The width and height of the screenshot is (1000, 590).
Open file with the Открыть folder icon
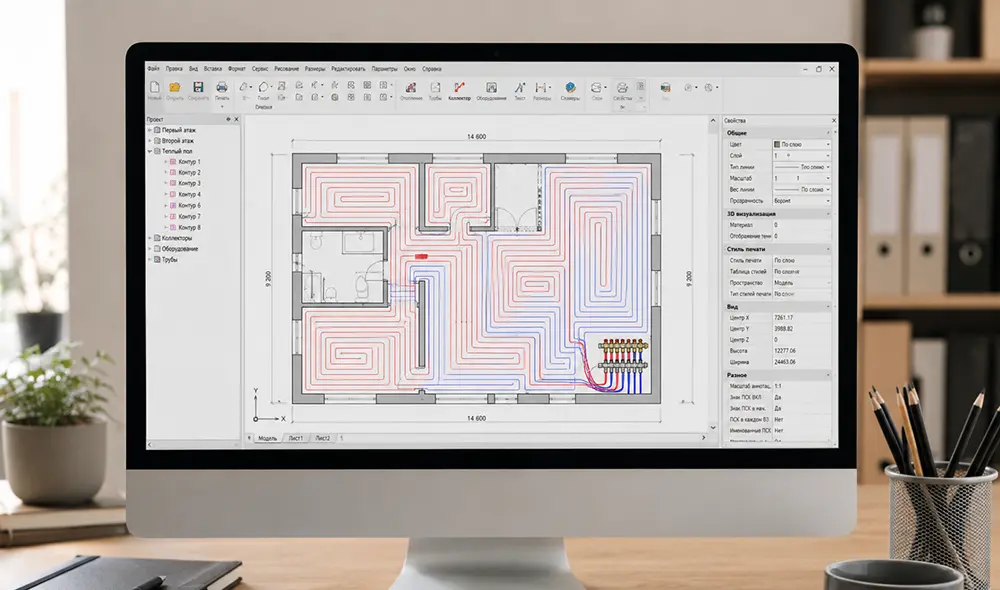(175, 91)
